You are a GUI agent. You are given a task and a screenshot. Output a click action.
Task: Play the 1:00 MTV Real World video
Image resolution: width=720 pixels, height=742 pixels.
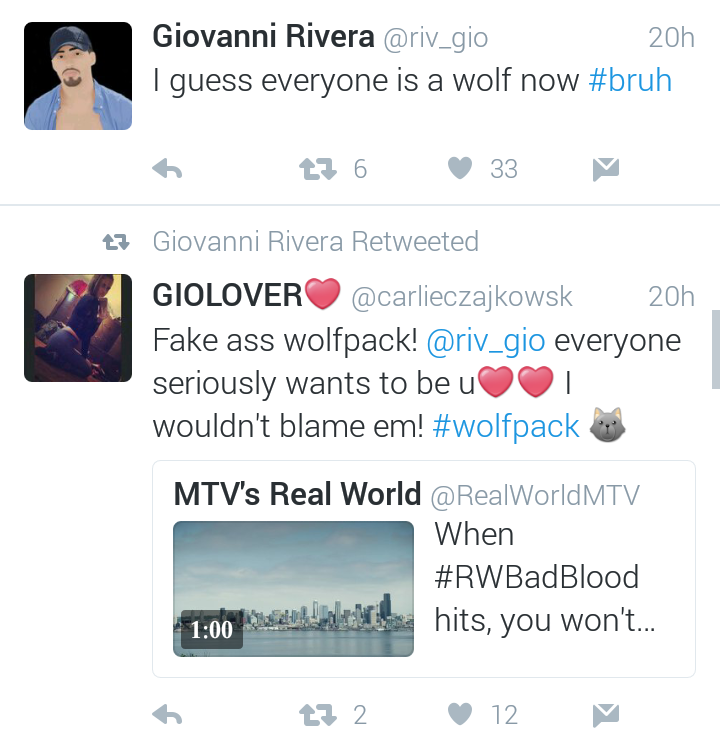coord(293,589)
